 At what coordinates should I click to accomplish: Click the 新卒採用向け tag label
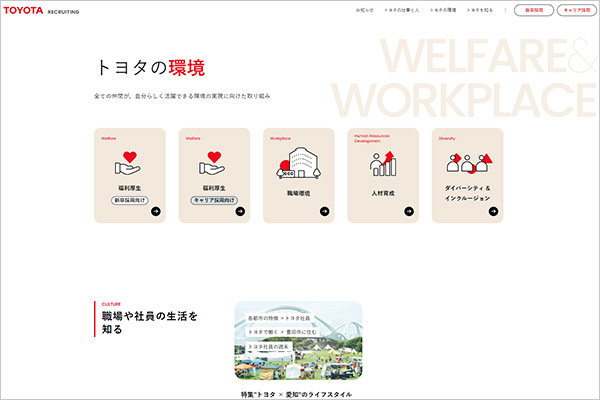[x=130, y=200]
